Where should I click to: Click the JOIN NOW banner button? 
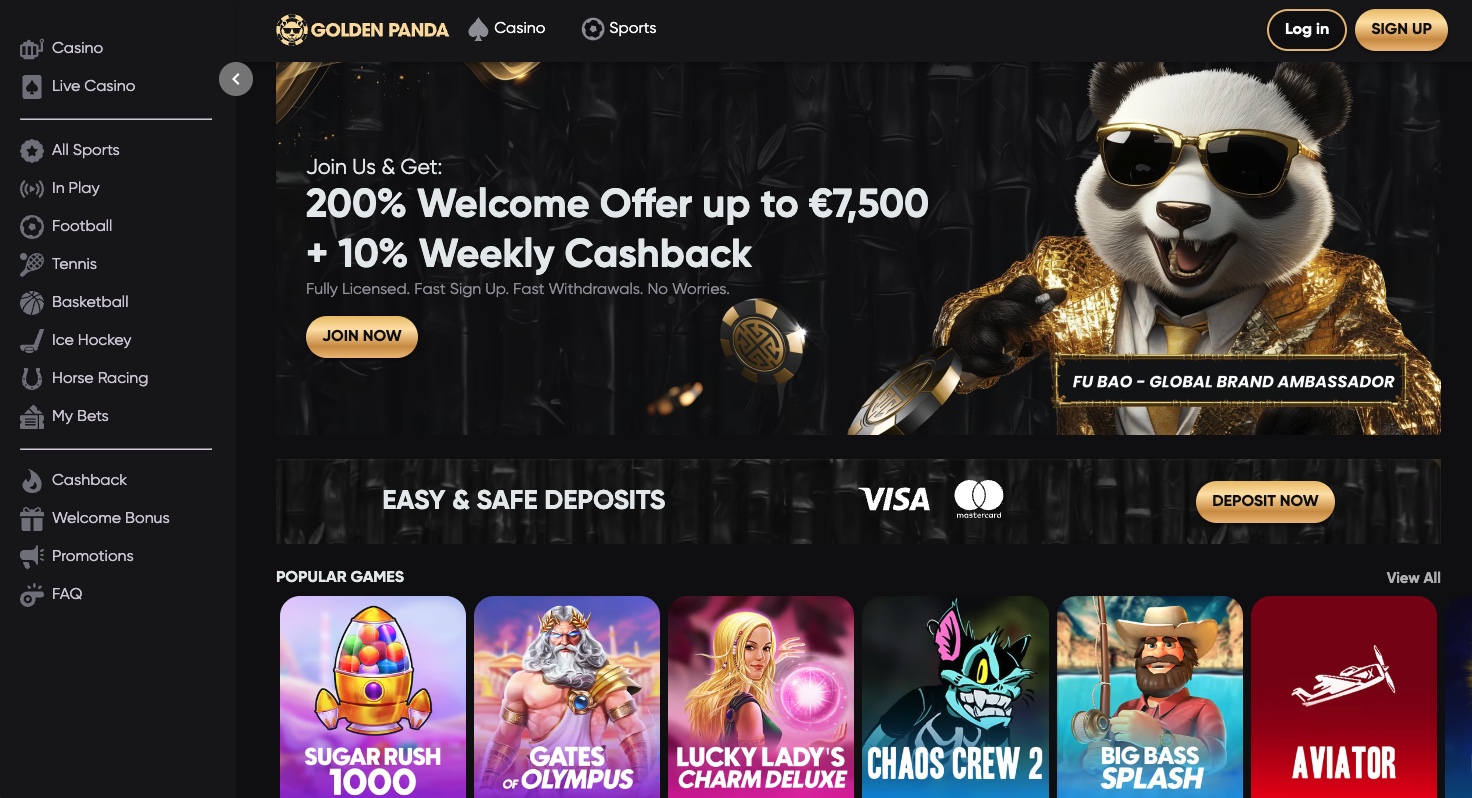[362, 336]
